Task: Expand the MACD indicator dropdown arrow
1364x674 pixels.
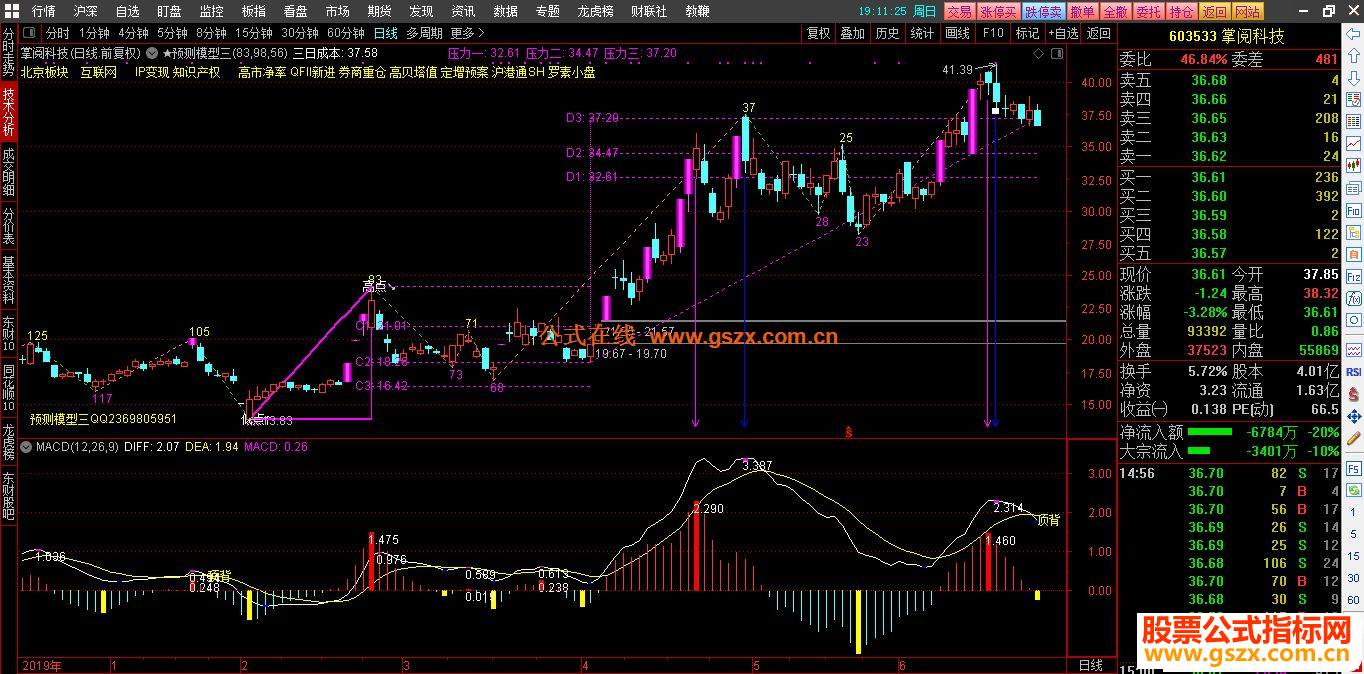Action: 27,447
